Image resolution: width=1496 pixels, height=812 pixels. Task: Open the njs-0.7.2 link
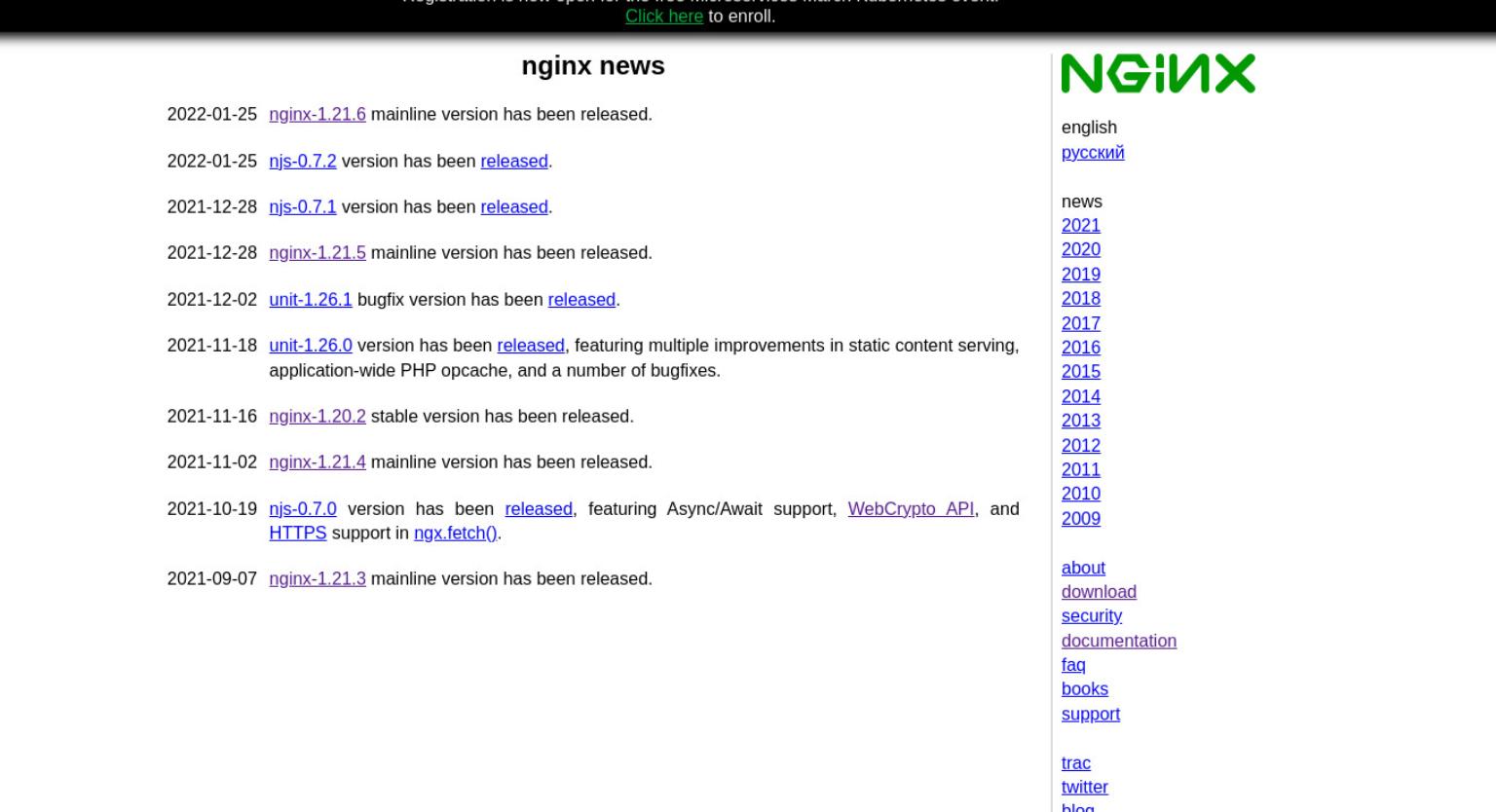click(303, 161)
